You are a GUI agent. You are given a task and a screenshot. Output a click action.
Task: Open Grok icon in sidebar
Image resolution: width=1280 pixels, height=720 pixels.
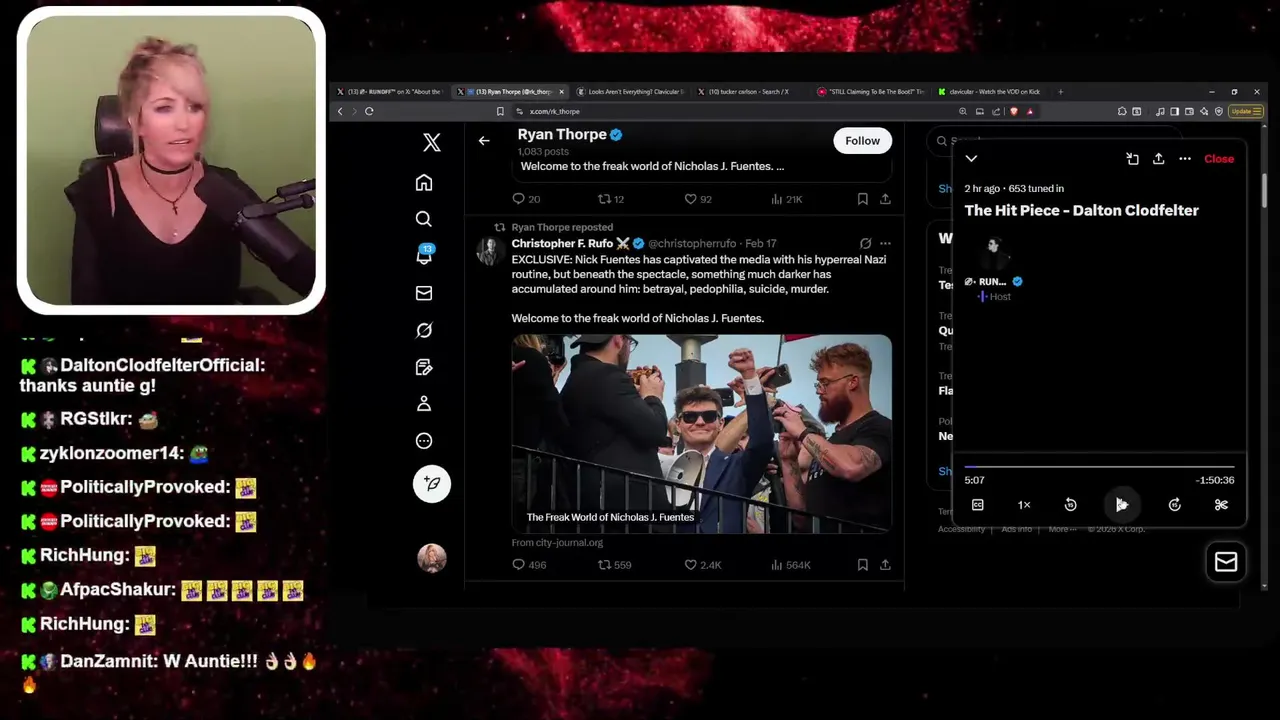(x=424, y=330)
